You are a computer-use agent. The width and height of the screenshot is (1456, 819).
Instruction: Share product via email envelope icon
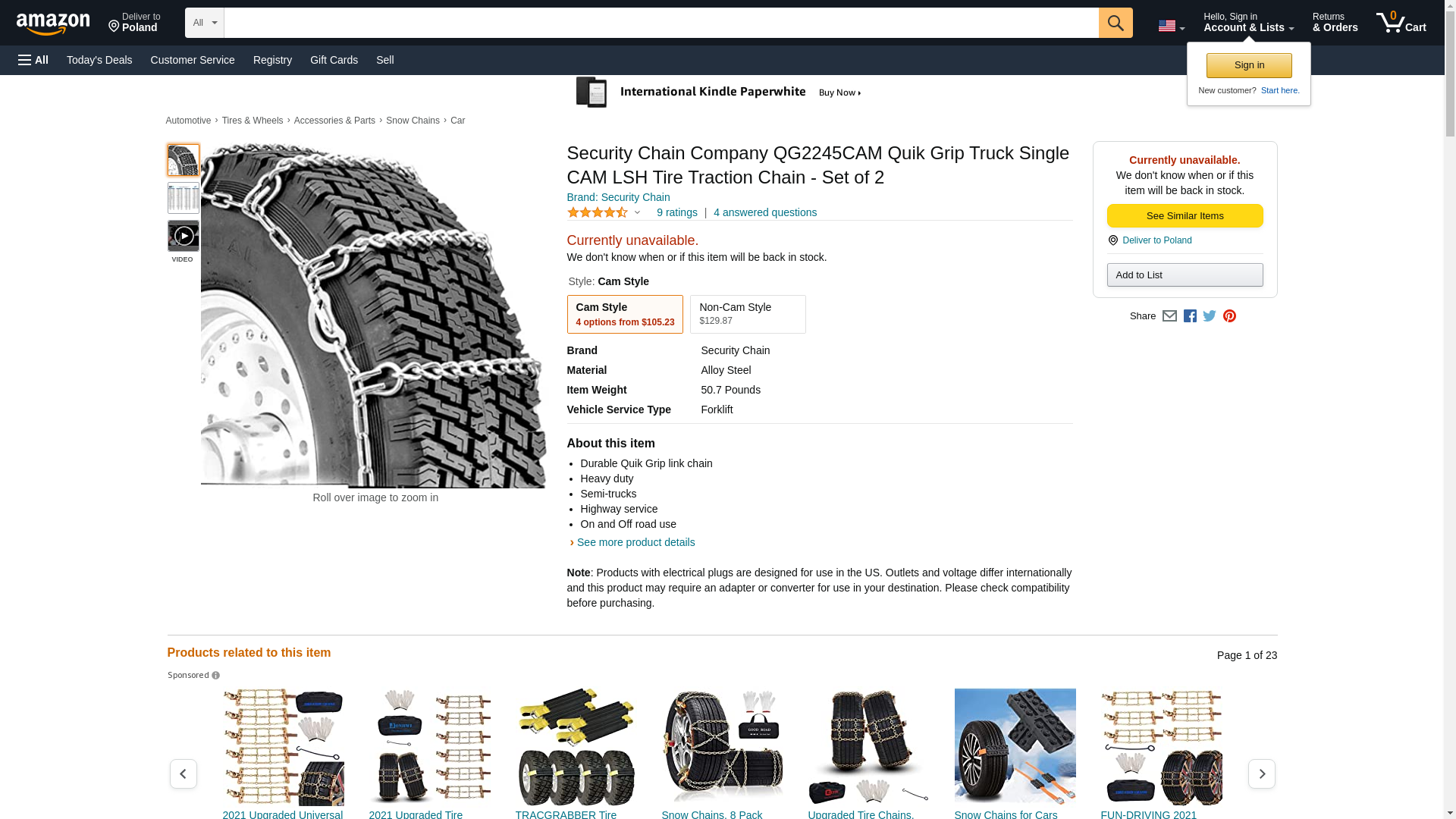click(1169, 316)
